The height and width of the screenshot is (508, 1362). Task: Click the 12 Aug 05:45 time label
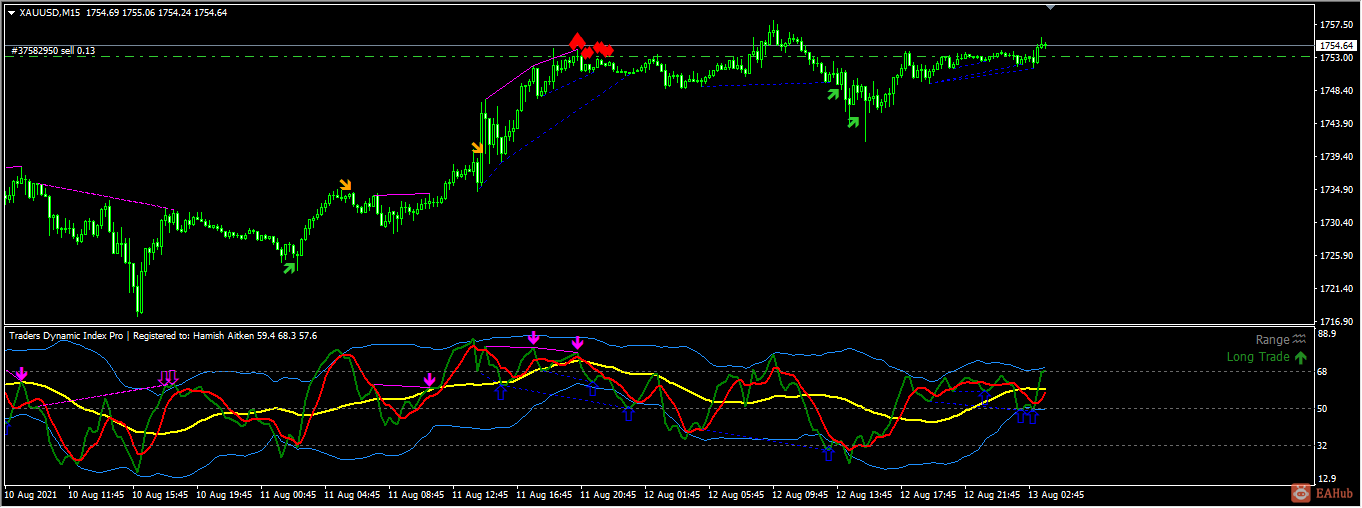[x=737, y=495]
